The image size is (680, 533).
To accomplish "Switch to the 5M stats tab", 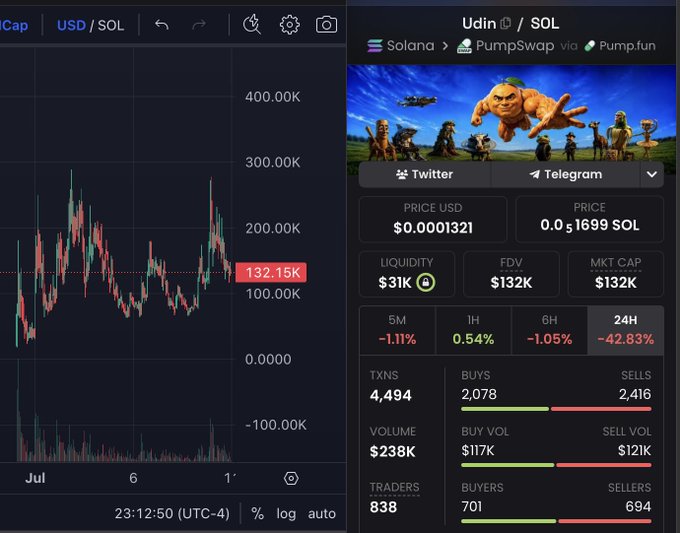I will click(397, 330).
